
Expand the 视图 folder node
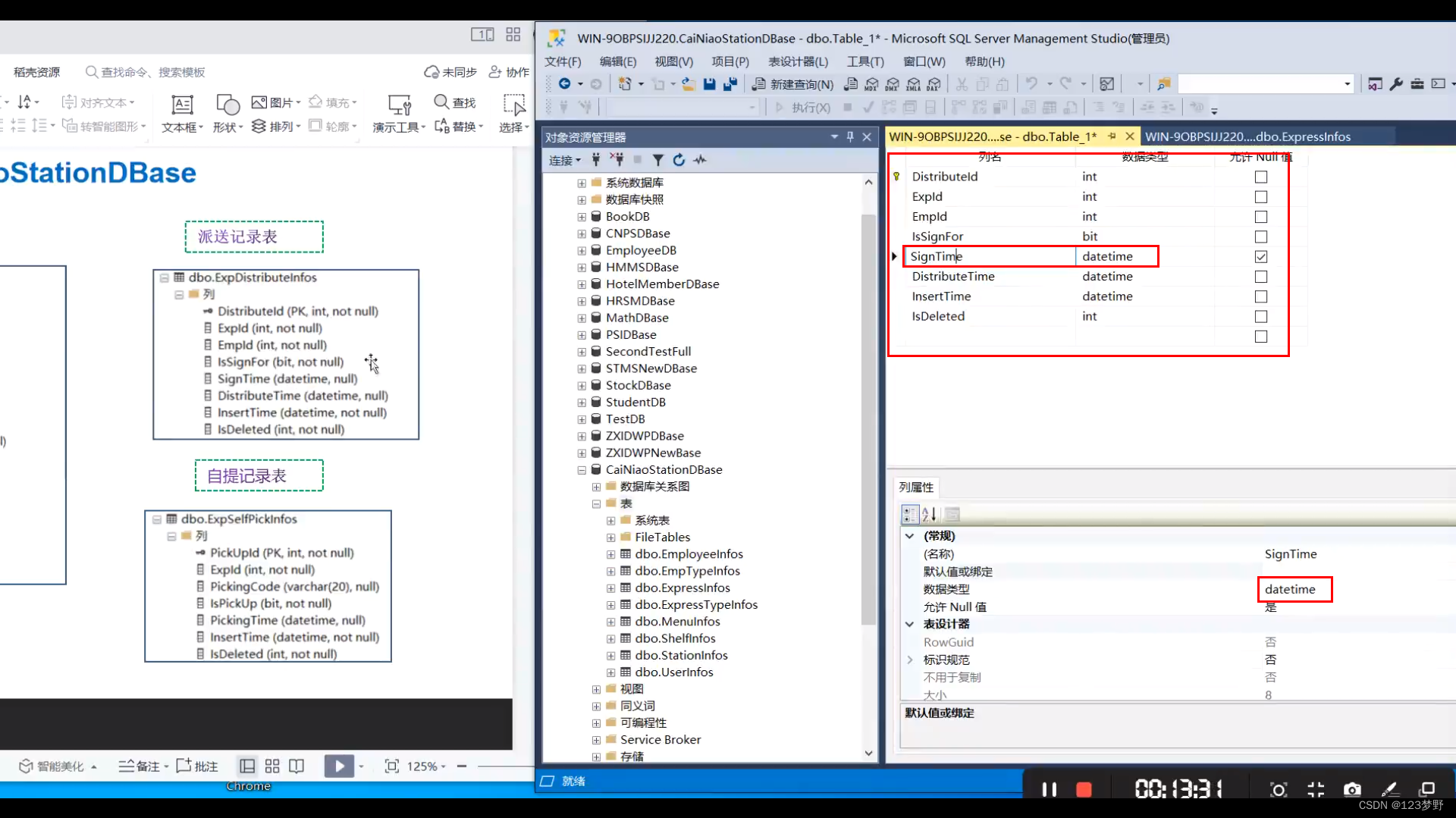click(596, 689)
